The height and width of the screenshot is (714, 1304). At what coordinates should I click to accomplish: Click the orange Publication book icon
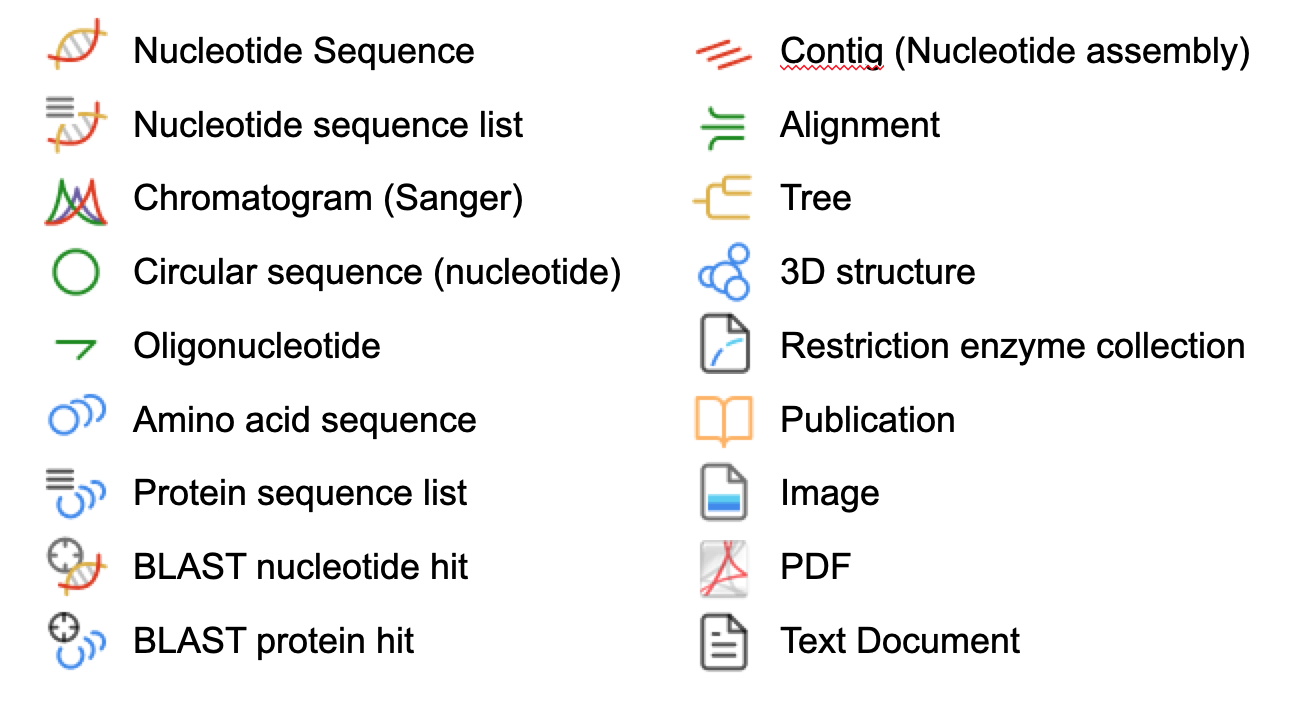tap(723, 420)
